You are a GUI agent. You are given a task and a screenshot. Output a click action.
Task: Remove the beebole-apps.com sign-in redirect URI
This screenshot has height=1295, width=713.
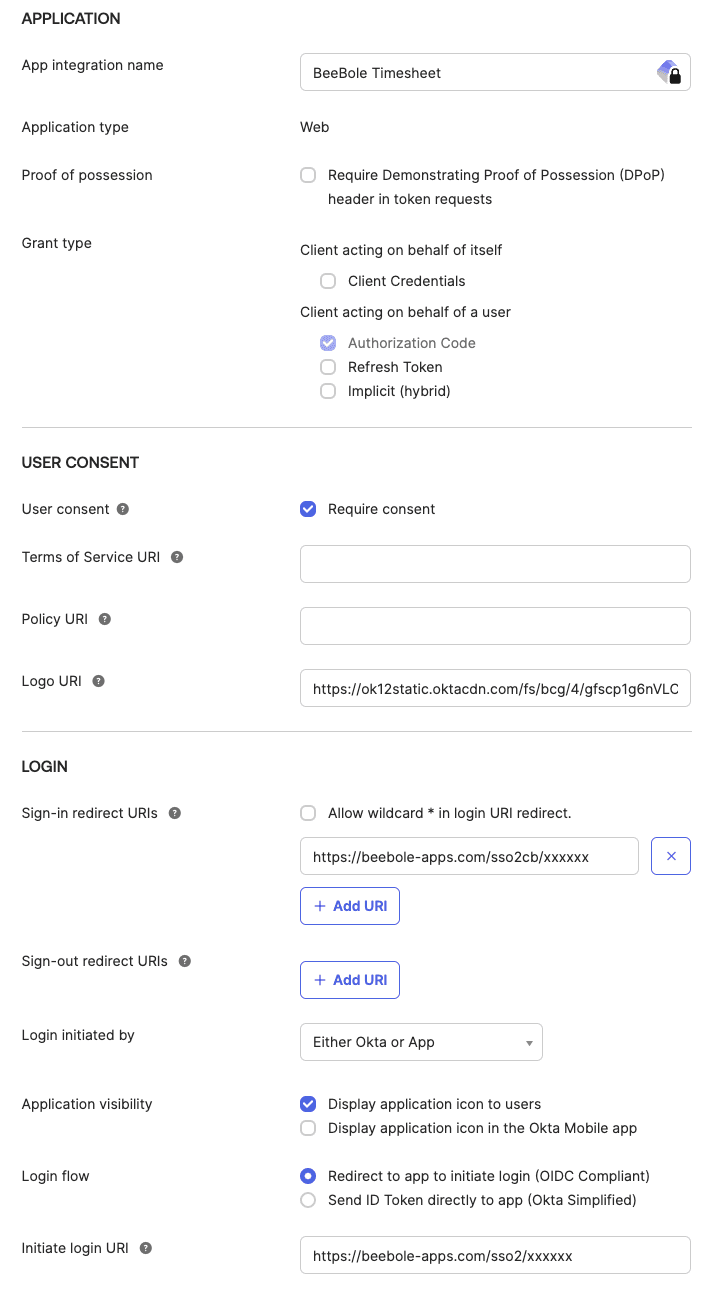670,856
